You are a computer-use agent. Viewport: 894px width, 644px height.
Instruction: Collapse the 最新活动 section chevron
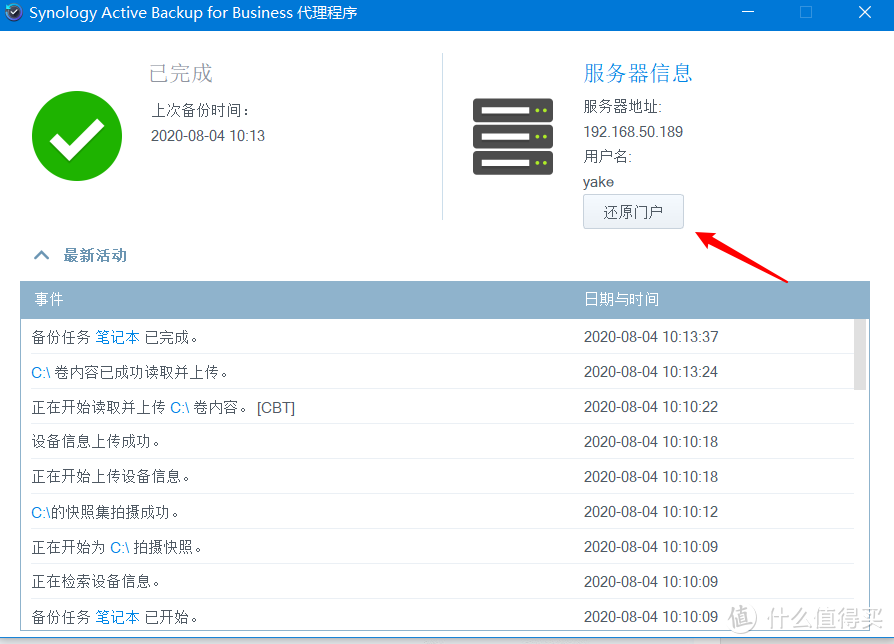tap(42, 255)
